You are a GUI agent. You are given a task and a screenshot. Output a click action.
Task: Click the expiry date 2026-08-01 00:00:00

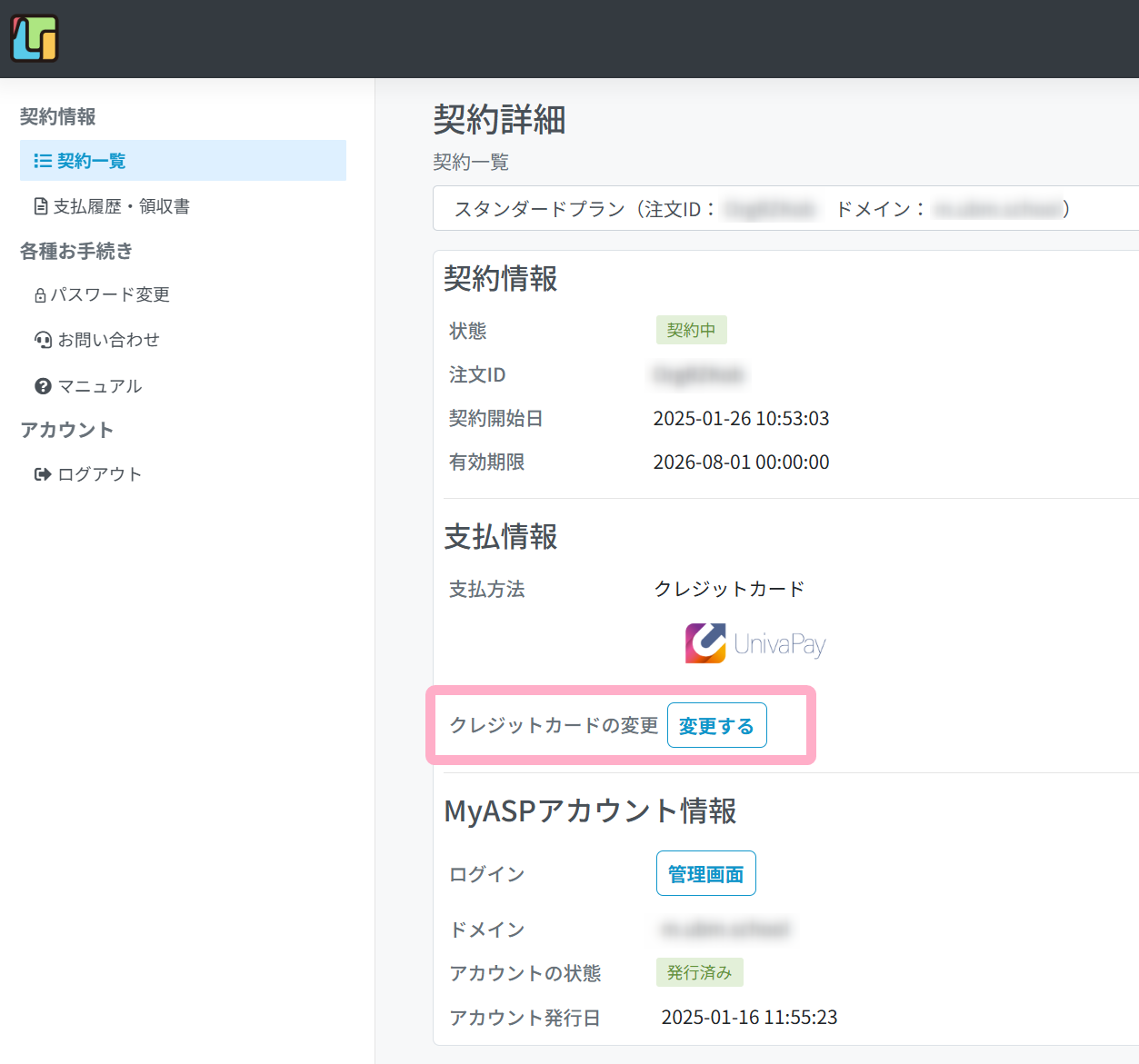tap(742, 462)
